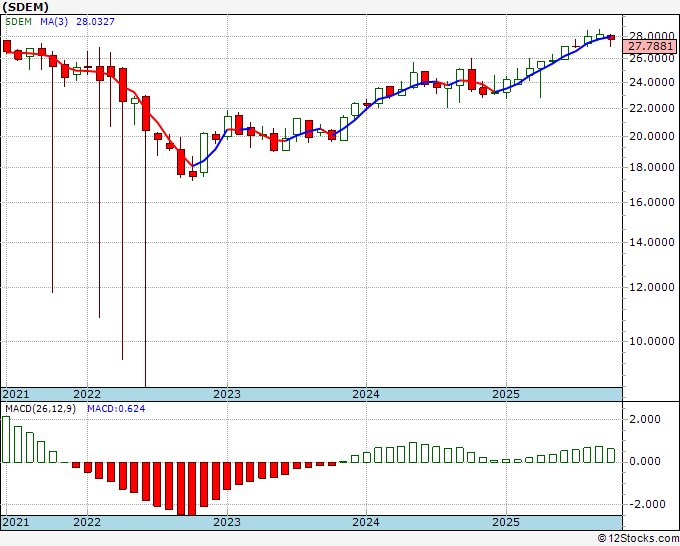Click the 12.0000 price axis label
This screenshot has width=680, height=546.
652,287
